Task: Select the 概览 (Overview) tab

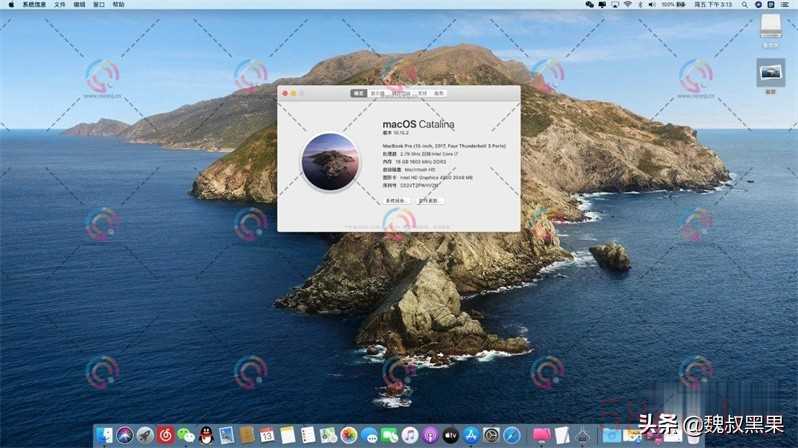Action: (359, 93)
